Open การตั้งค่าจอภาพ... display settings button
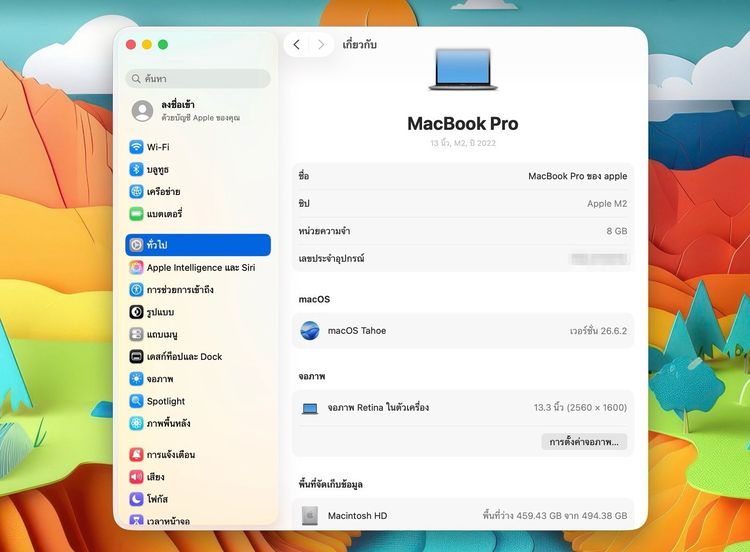This screenshot has height=552, width=750. (584, 442)
